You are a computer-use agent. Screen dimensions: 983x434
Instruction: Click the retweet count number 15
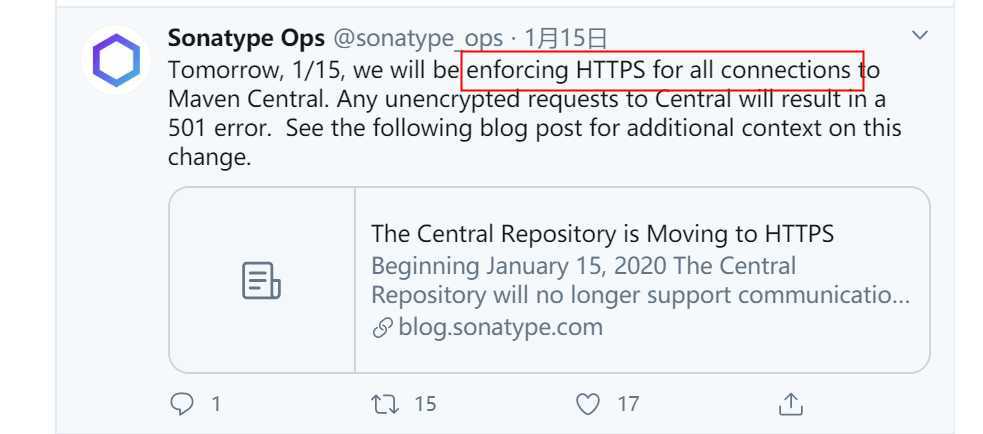[x=424, y=405]
